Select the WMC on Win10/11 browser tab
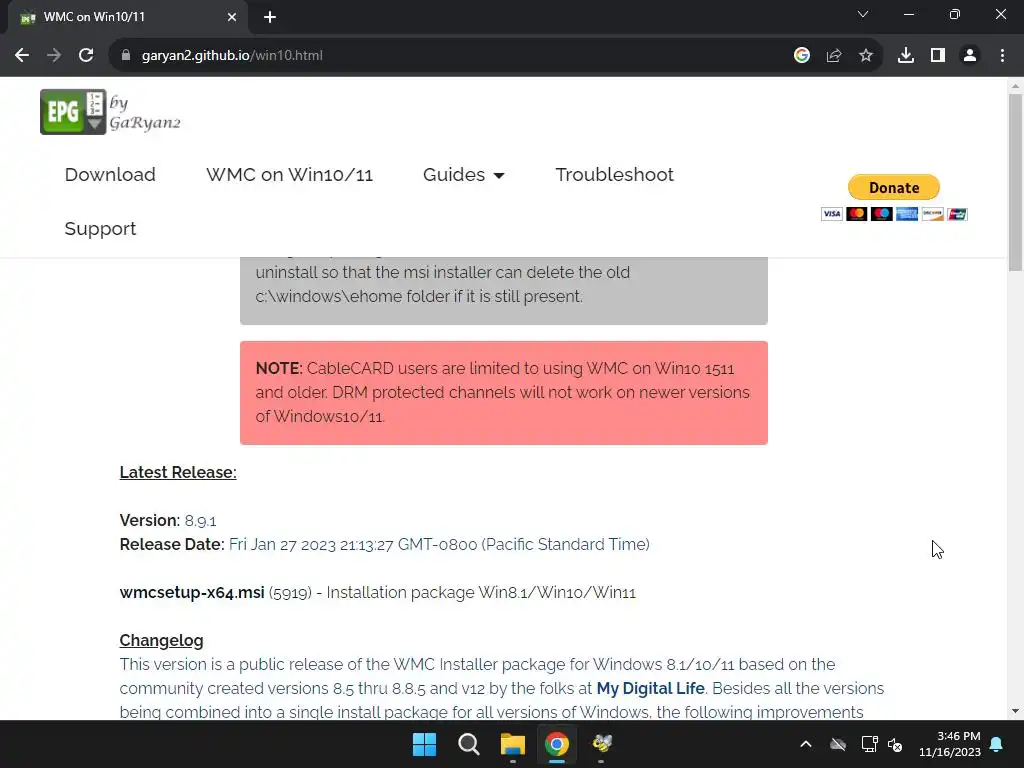Screen dimensions: 1024x768 [127, 17]
